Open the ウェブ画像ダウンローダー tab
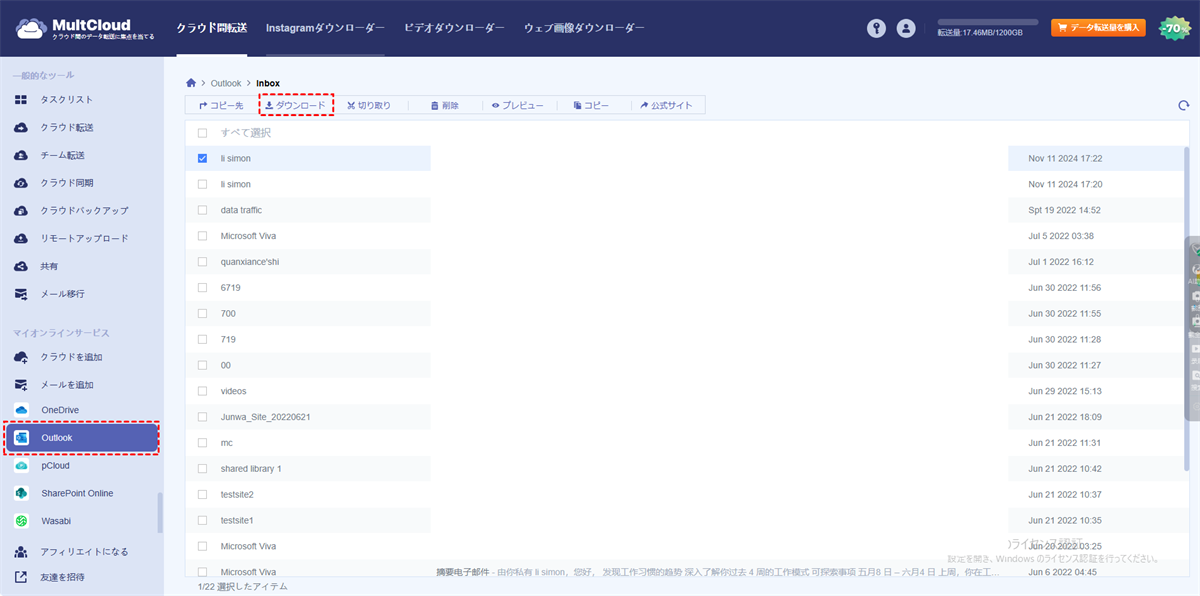 pyautogui.click(x=584, y=28)
